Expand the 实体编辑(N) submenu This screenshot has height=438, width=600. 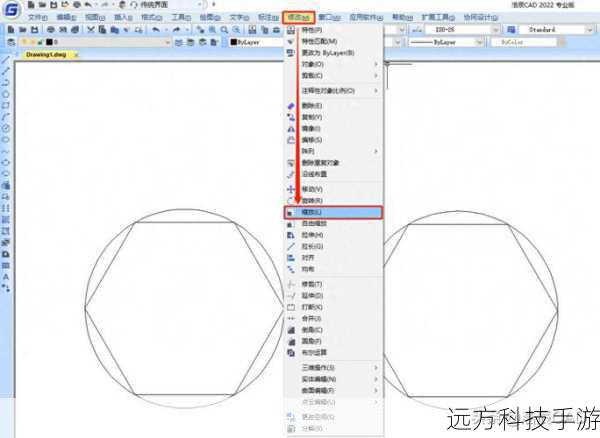click(x=334, y=379)
